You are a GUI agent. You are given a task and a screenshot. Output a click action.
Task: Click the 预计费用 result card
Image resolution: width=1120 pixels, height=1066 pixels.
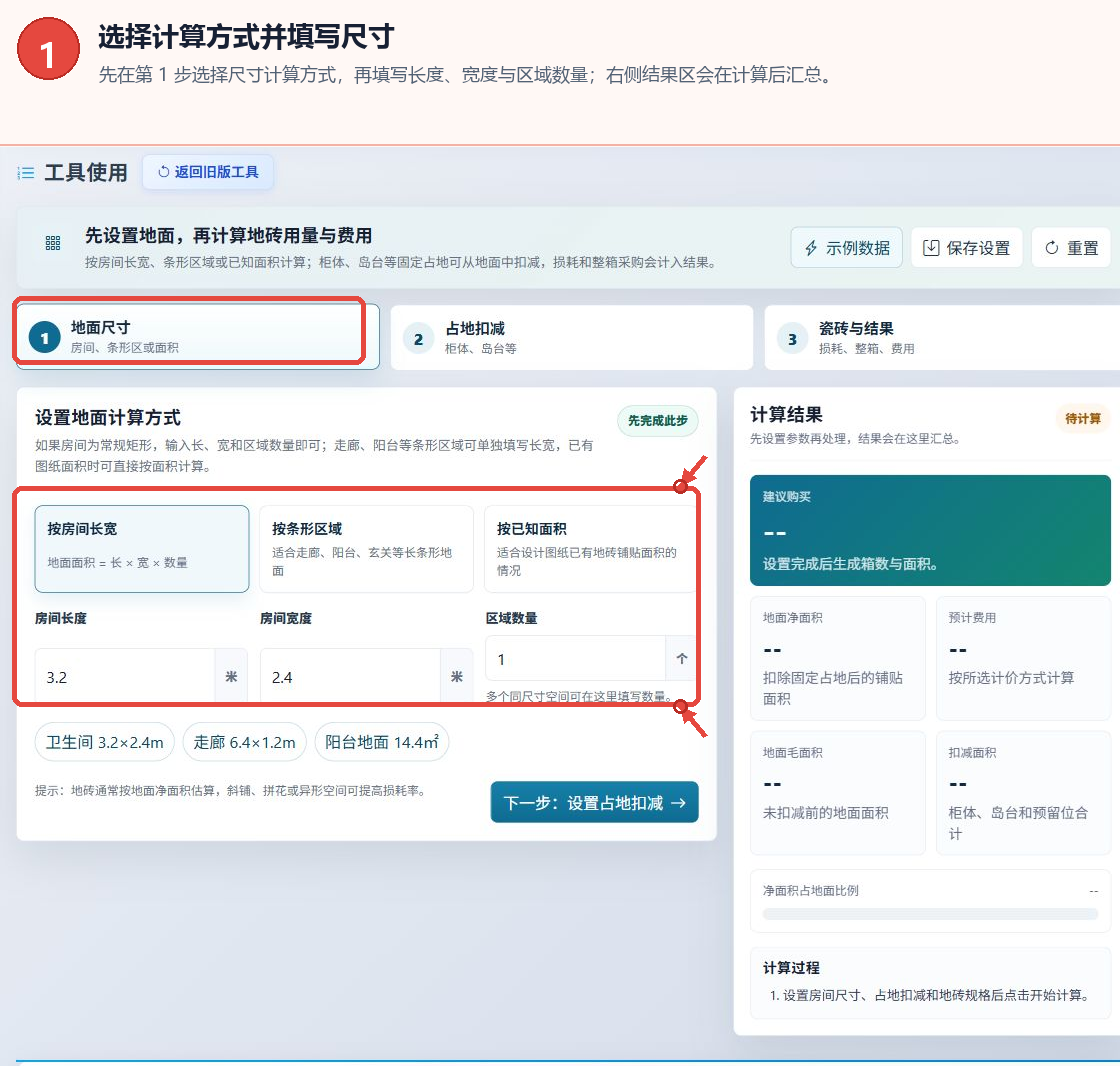(1024, 658)
